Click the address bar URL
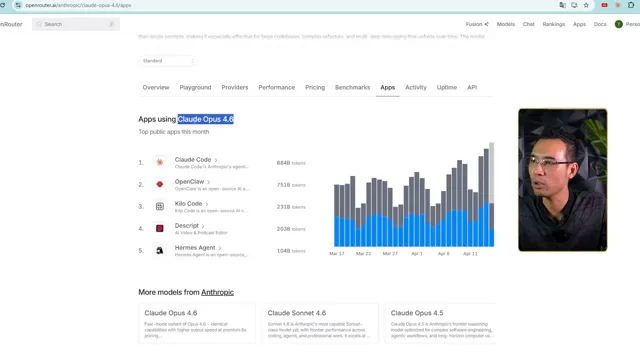The width and height of the screenshot is (640, 360). (78, 5)
